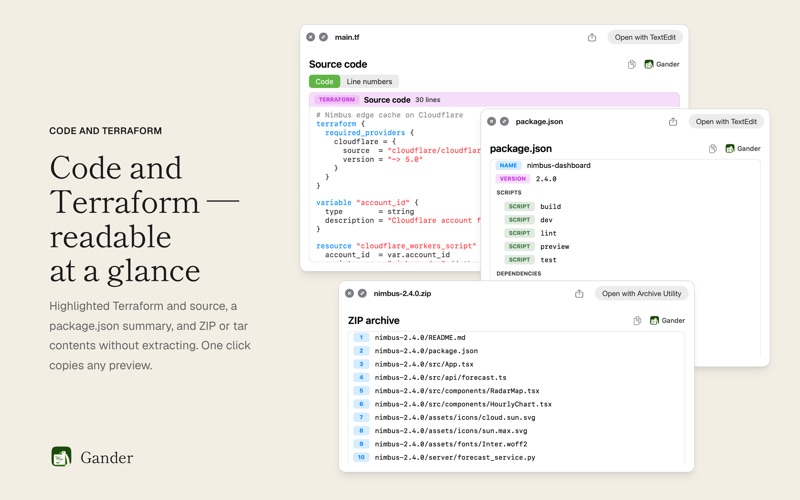Open main.tf with TextEdit
800x500 pixels.
(x=645, y=37)
